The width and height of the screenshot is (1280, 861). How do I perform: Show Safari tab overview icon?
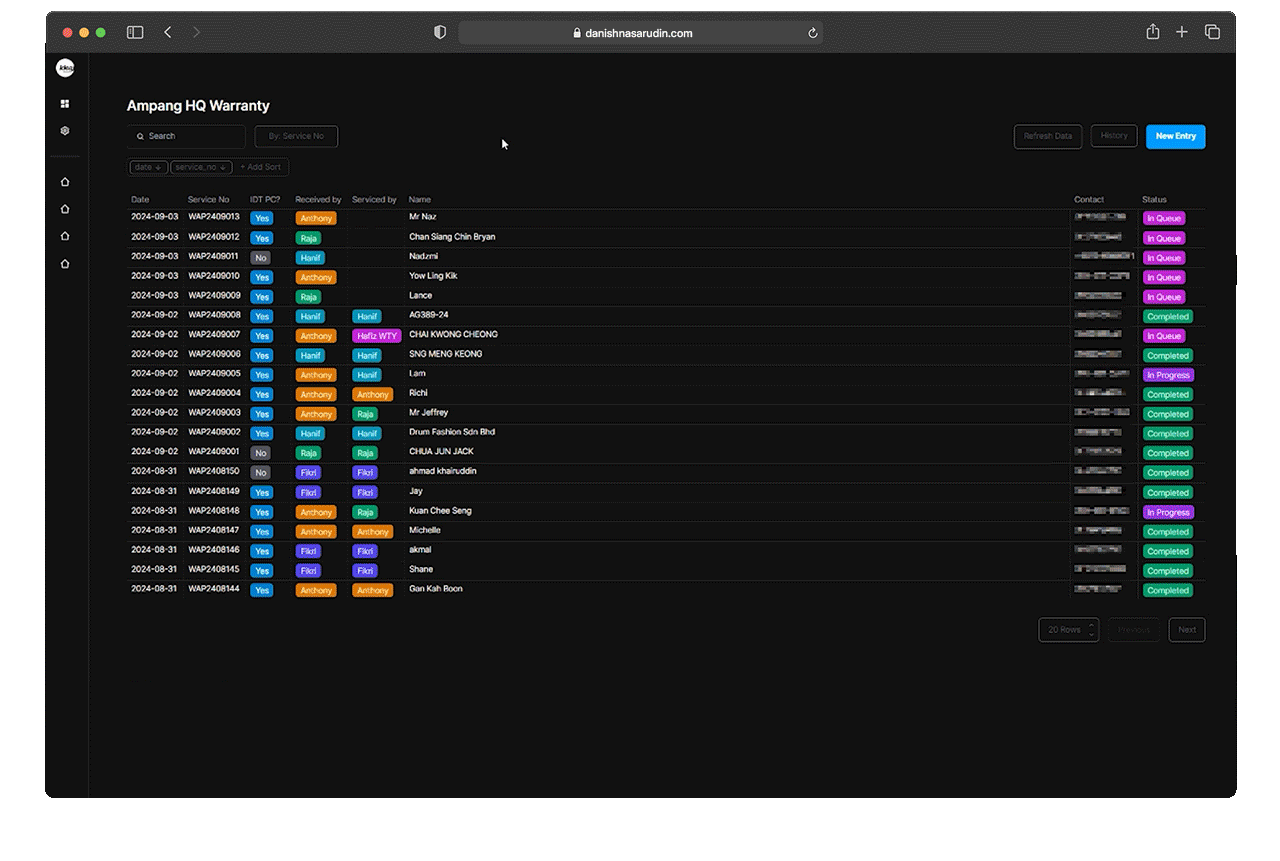tap(1212, 32)
